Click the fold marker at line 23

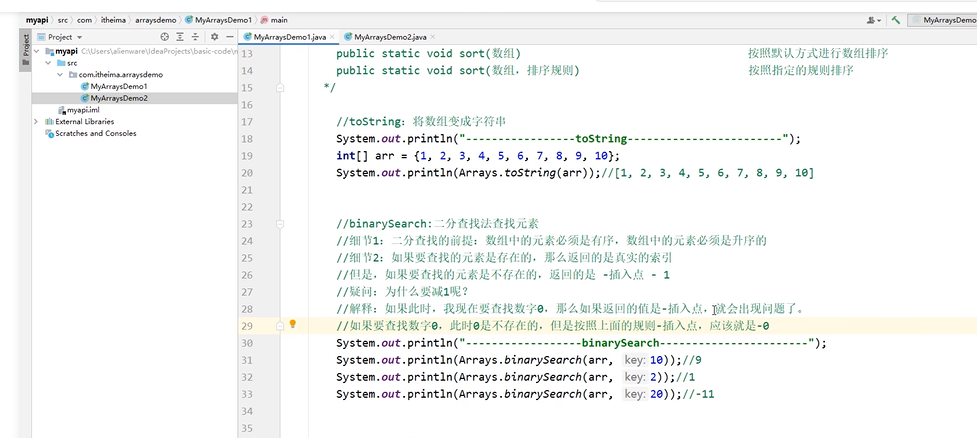280,224
